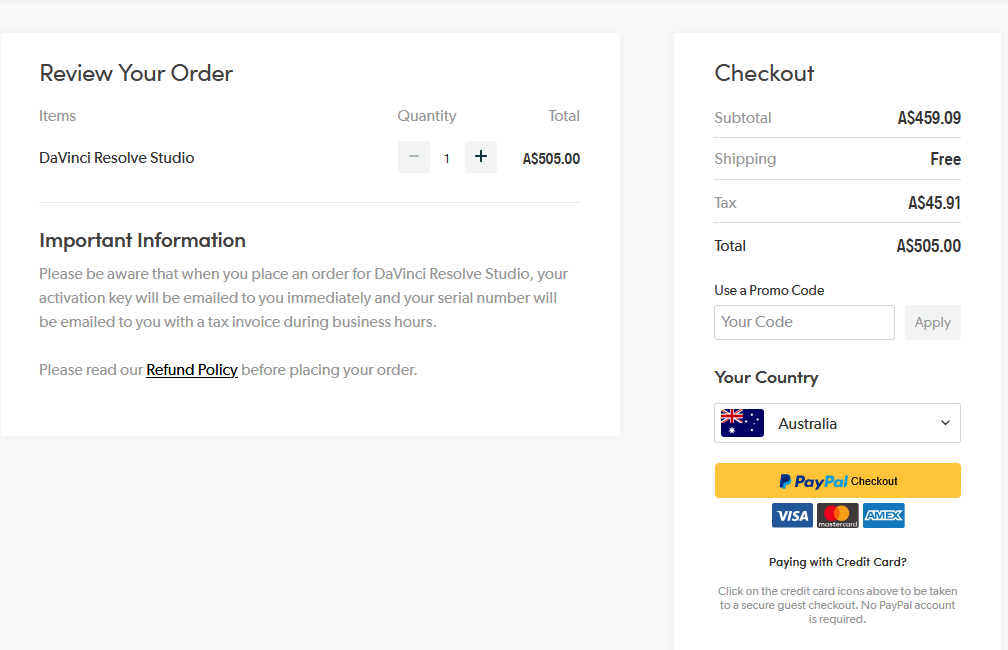Click the DaVinci Resolve Studio item name
The width and height of the screenshot is (1008, 650).
coord(117,158)
